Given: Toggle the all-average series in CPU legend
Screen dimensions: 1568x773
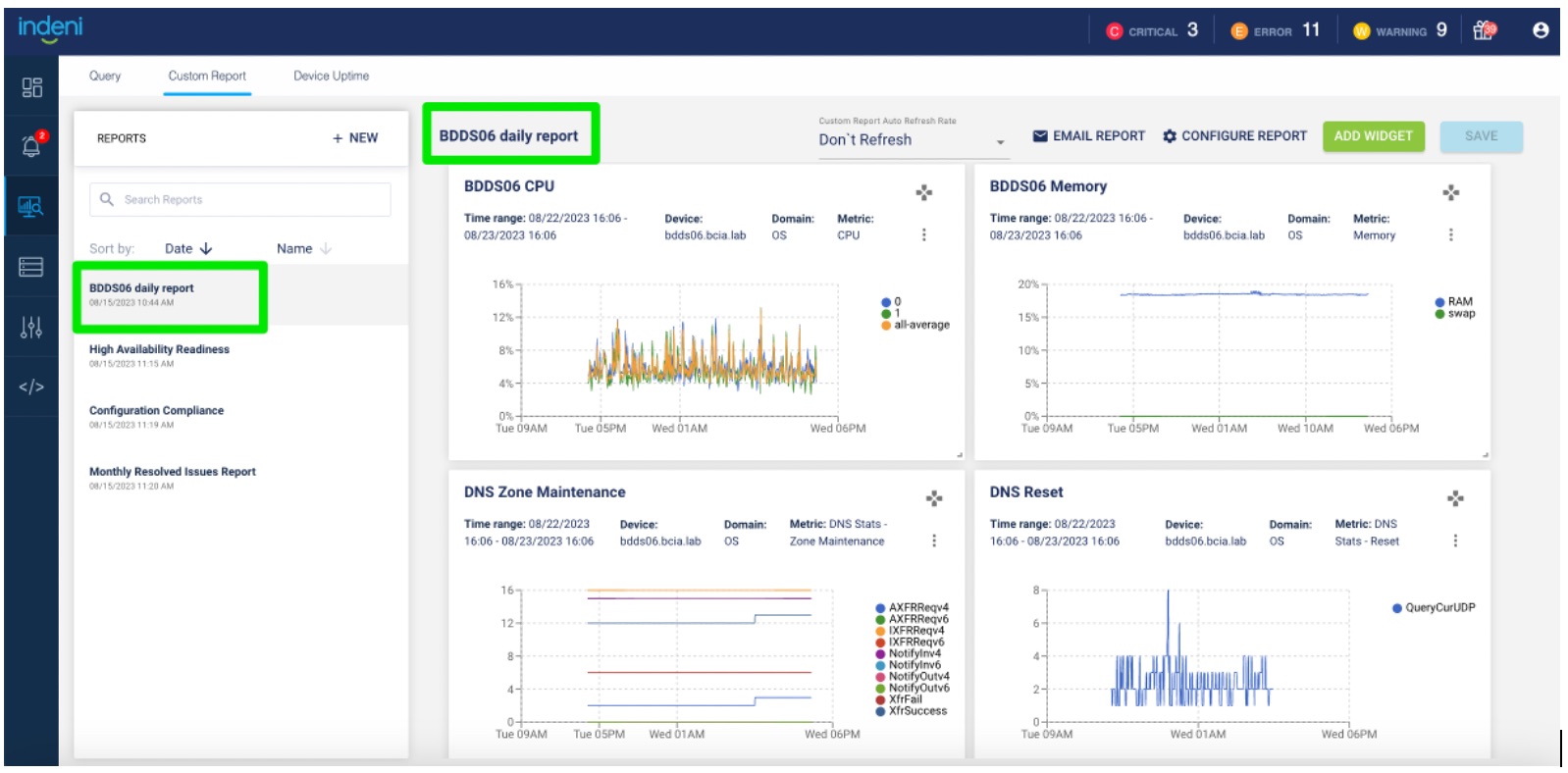Looking at the screenshot, I should tap(920, 325).
